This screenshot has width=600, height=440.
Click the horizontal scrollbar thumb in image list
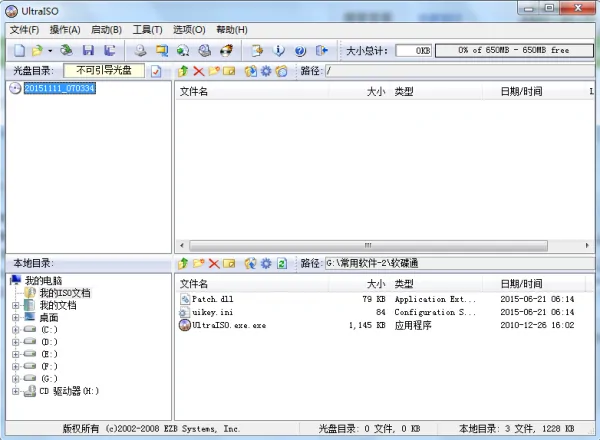[368, 245]
